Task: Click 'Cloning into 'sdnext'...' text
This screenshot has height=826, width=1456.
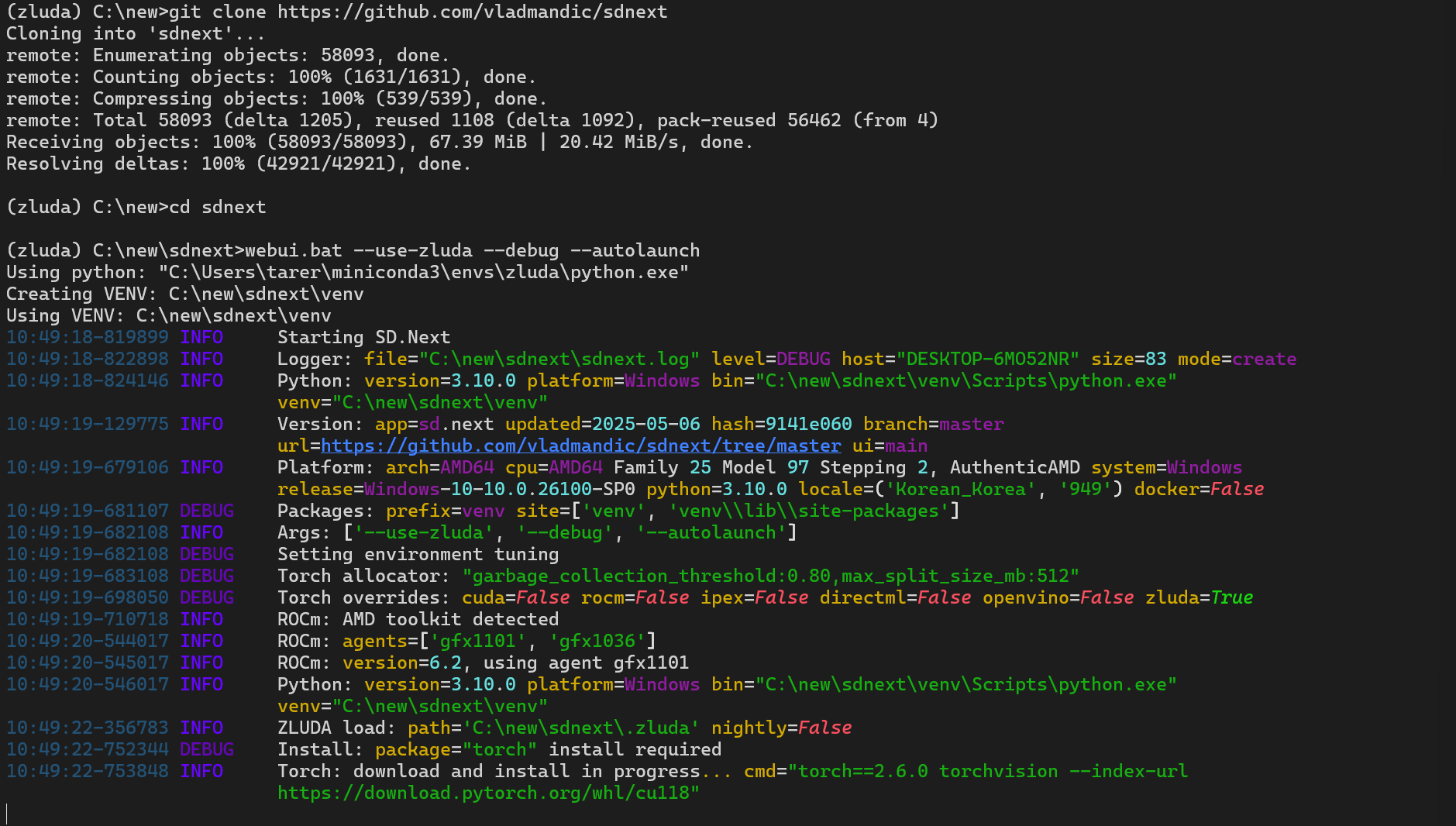Action: (x=136, y=34)
